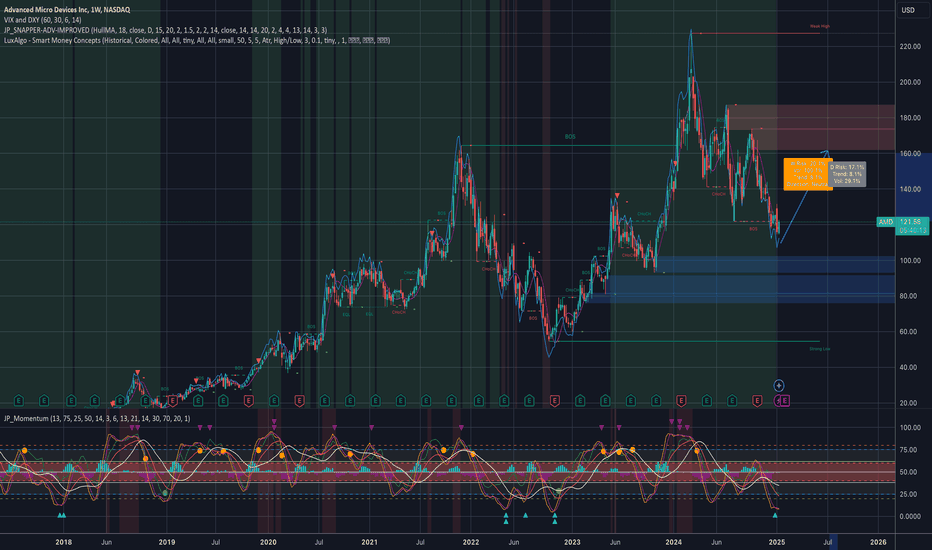Click the 80.00 price axis label
The image size is (932, 550).
click(x=910, y=296)
